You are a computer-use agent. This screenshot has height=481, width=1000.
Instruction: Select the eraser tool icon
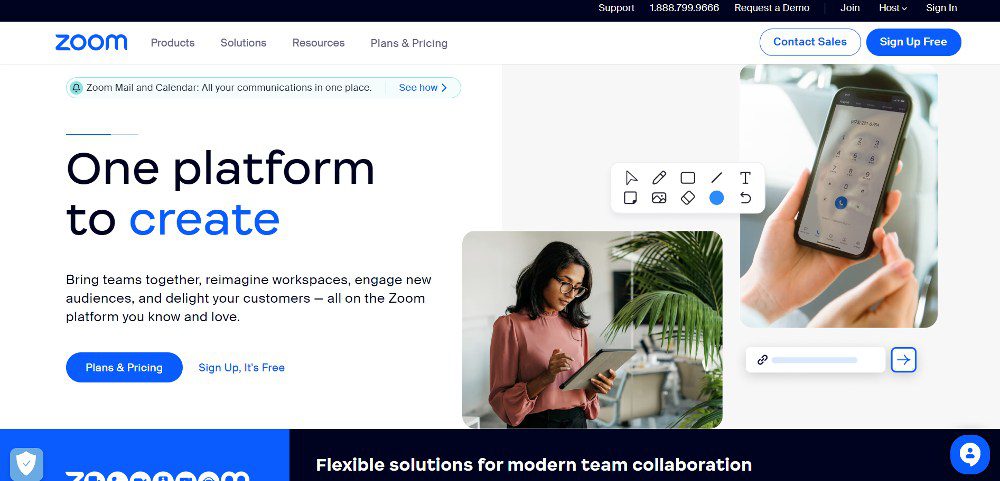(x=688, y=198)
